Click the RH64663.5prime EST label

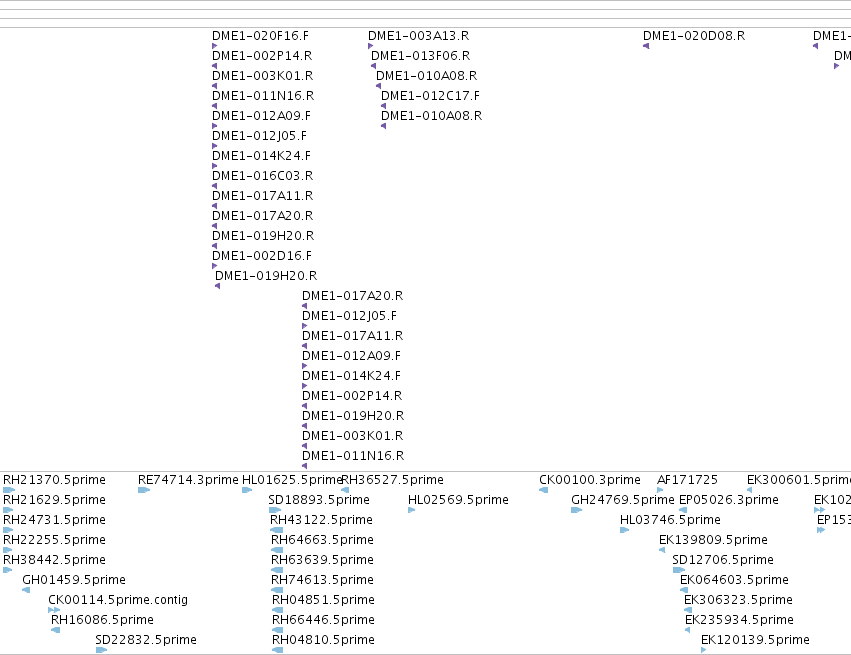click(x=322, y=540)
